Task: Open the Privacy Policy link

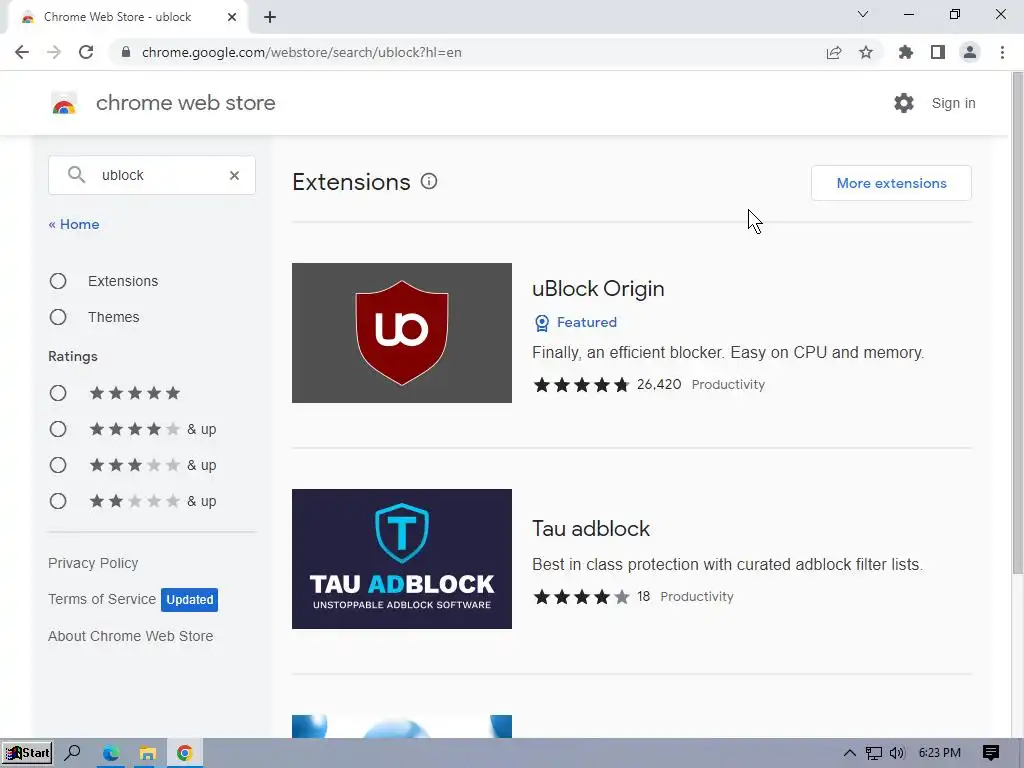Action: (93, 563)
